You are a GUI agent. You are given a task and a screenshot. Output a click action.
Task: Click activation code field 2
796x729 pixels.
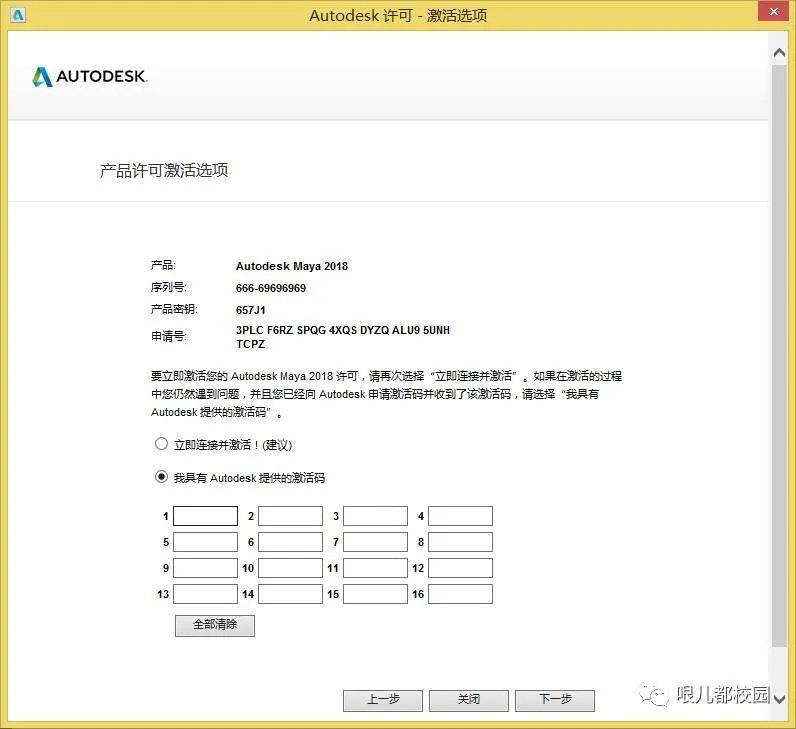pos(290,516)
